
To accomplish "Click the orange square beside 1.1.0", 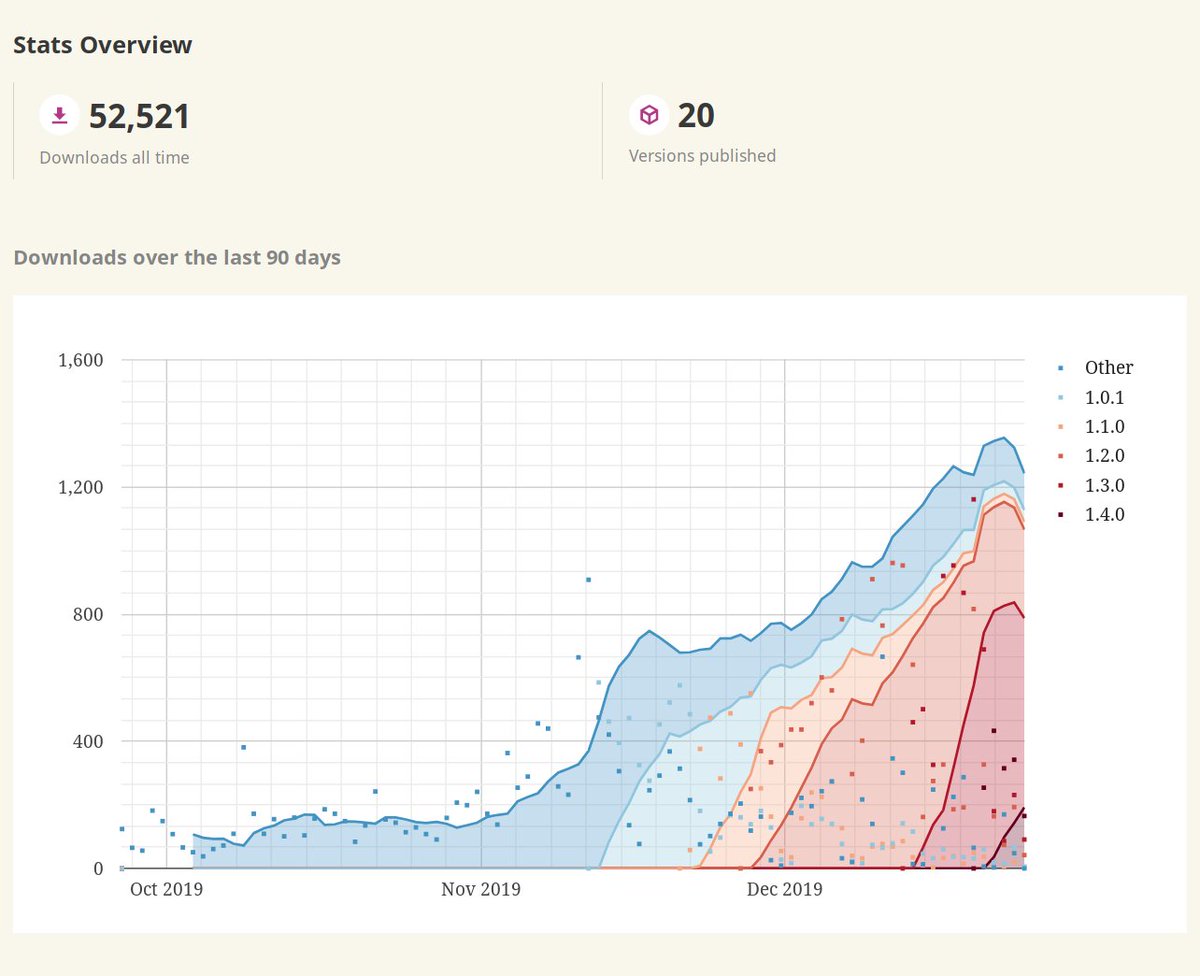I will point(1062,426).
